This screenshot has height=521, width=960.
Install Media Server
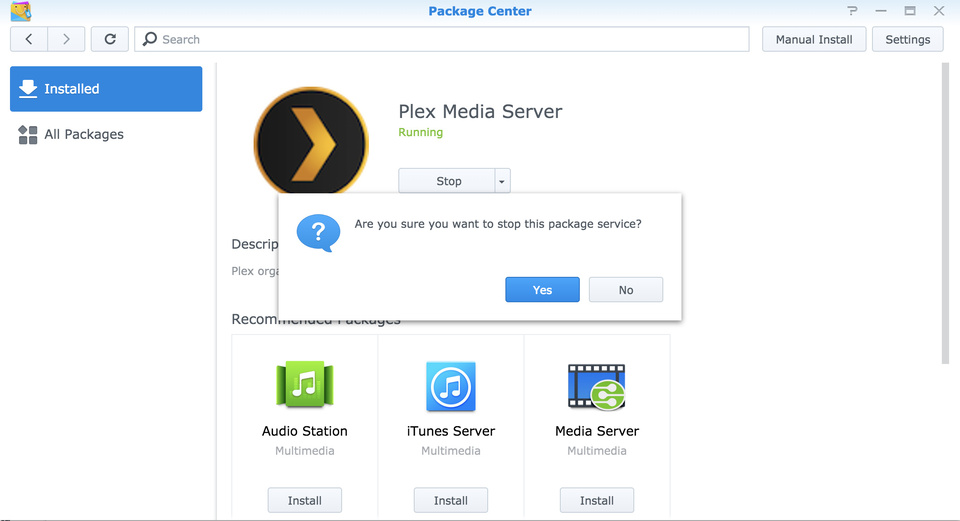coord(596,500)
